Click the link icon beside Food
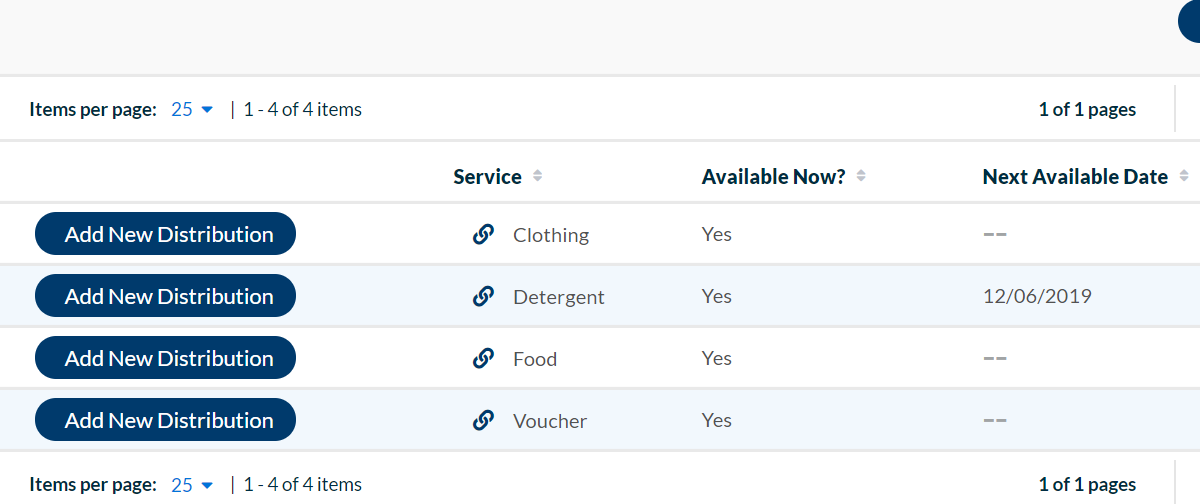This screenshot has width=1200, height=504. [483, 359]
